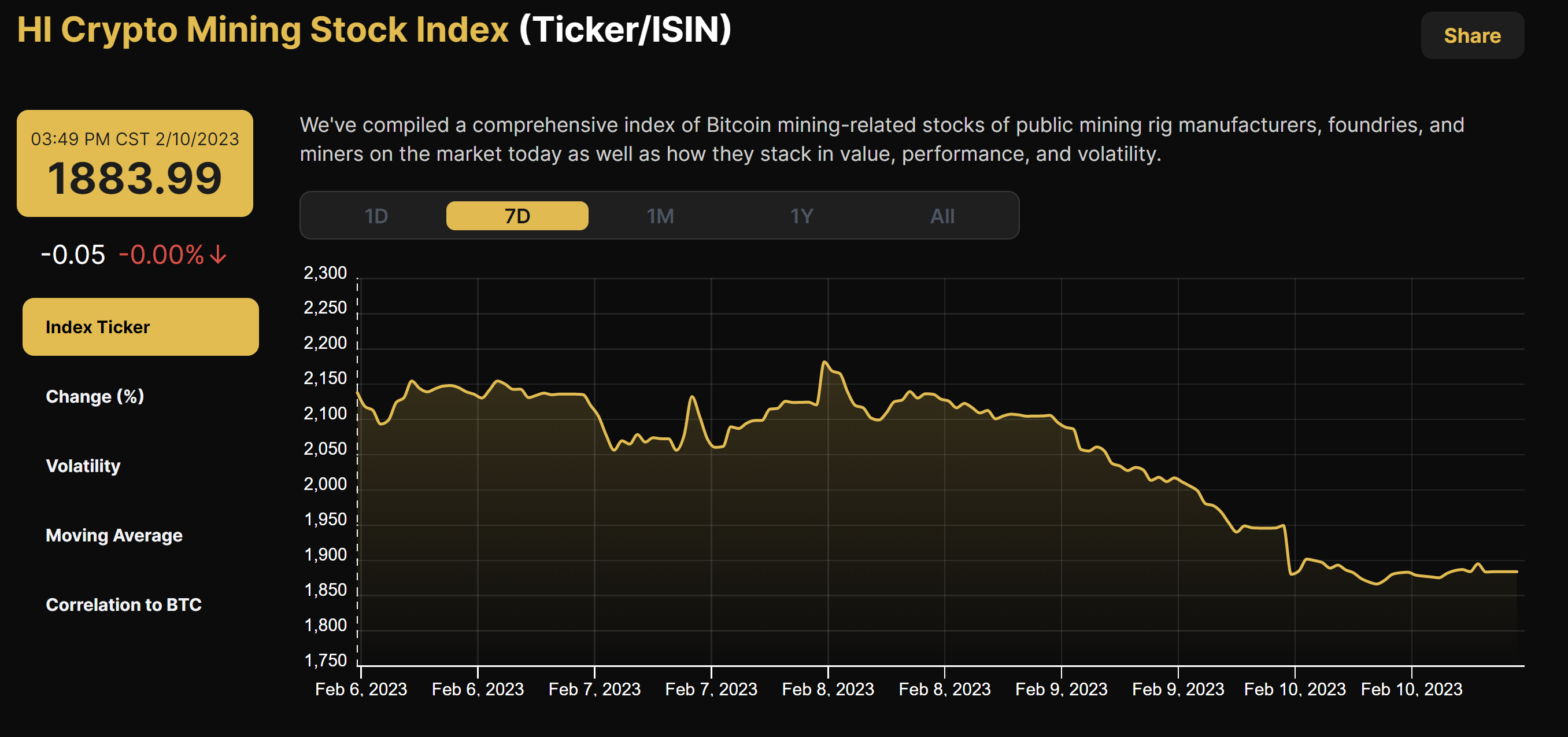Click the red downward arrow icon
This screenshot has height=737, width=1568.
pos(216,255)
